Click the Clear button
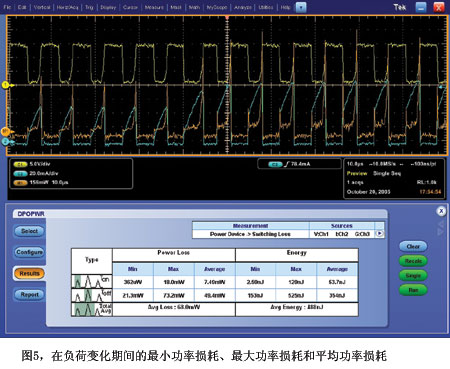 pyautogui.click(x=413, y=247)
